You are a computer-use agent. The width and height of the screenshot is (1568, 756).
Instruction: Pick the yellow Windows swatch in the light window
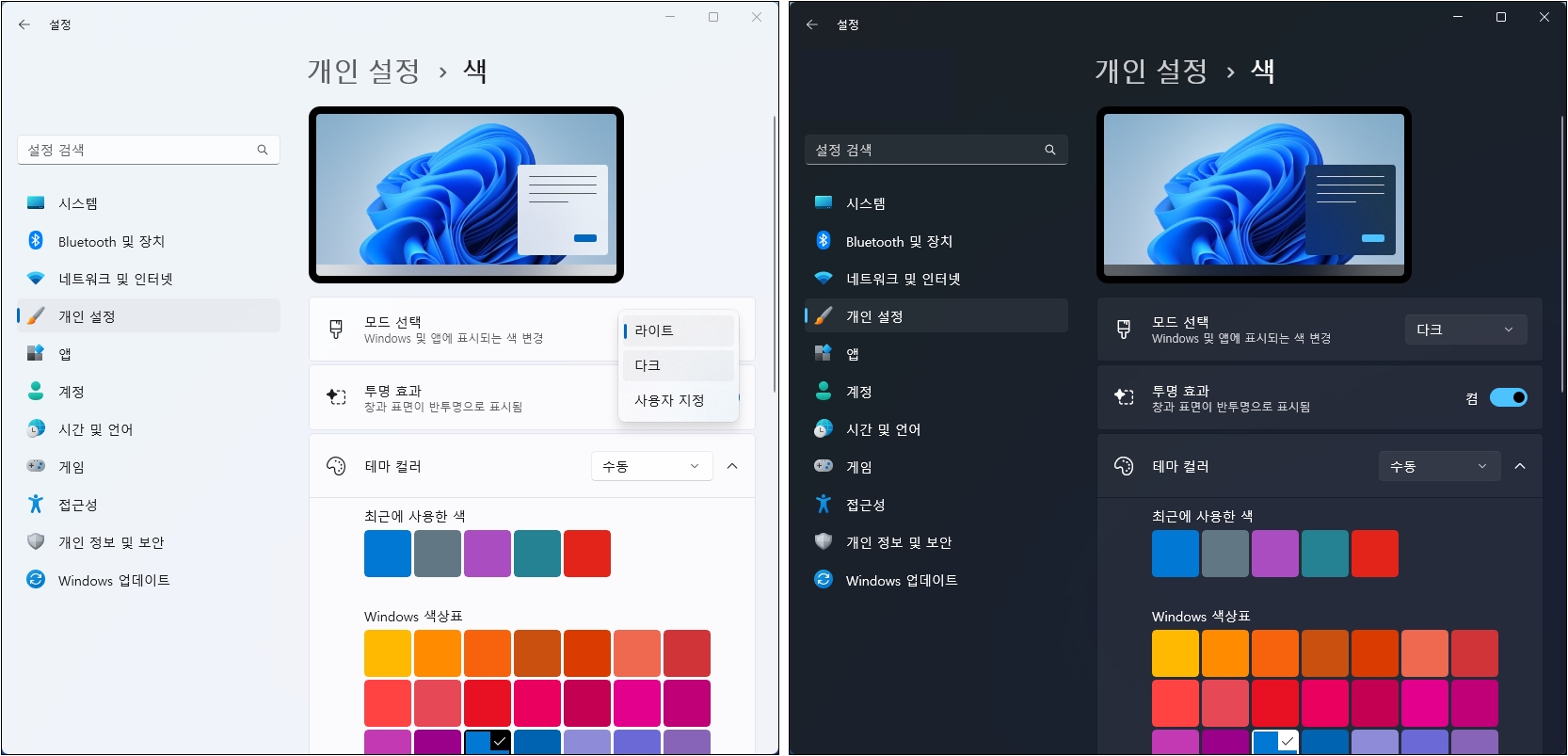pyautogui.click(x=388, y=653)
